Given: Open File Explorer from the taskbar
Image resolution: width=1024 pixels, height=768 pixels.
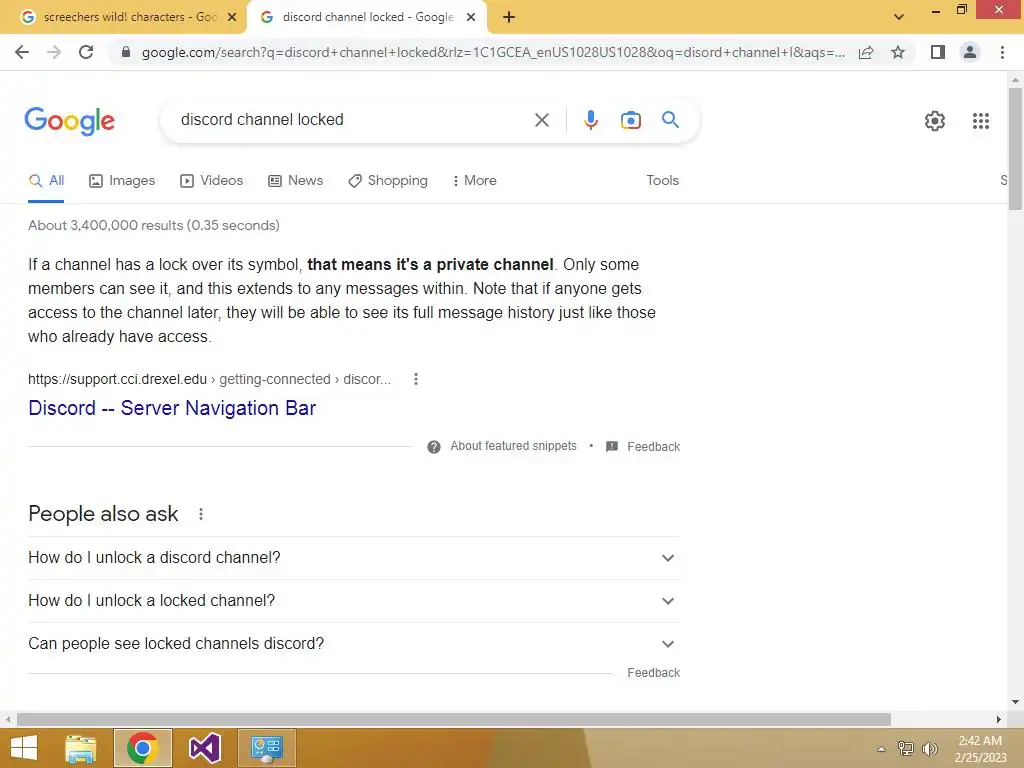Looking at the screenshot, I should click(x=80, y=748).
